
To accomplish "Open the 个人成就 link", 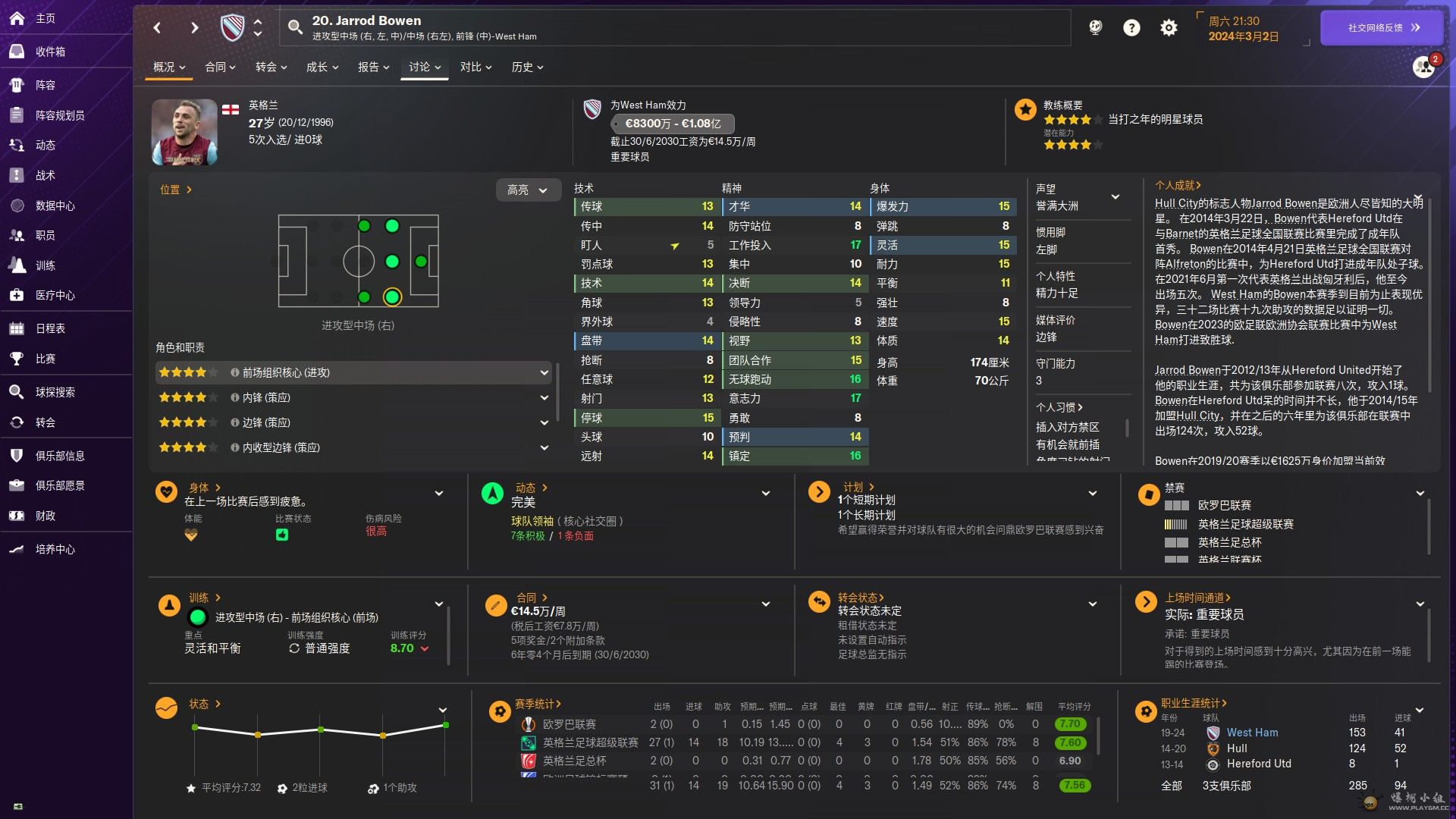I will click(x=1178, y=185).
